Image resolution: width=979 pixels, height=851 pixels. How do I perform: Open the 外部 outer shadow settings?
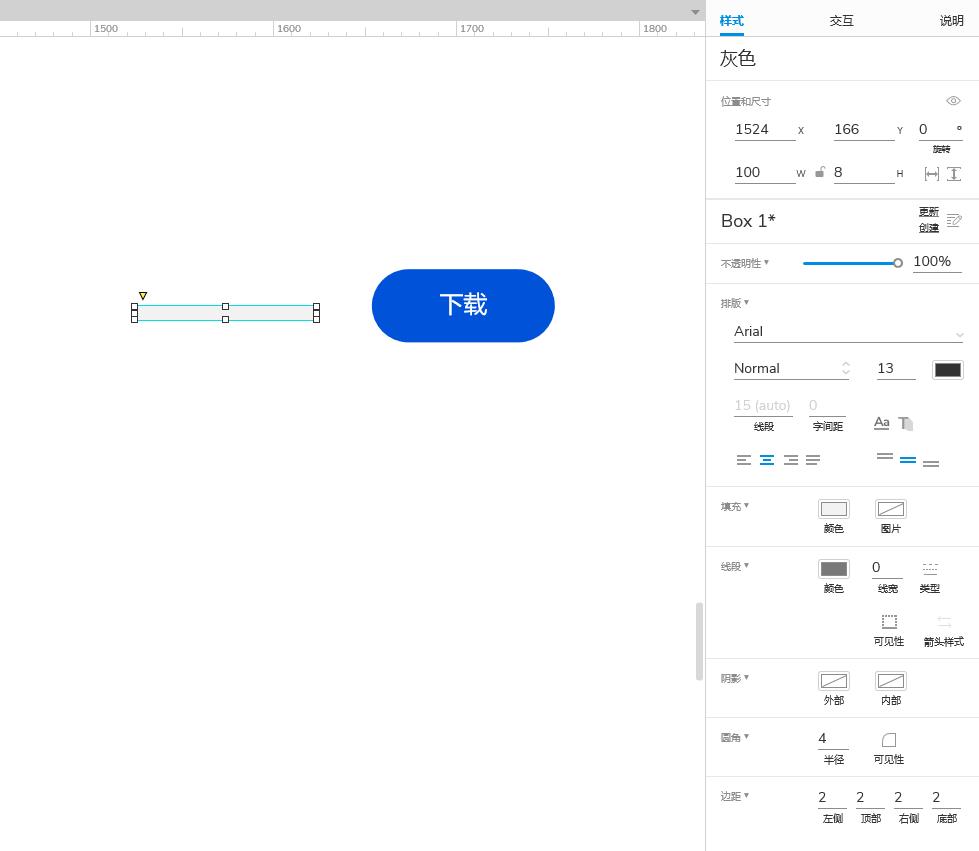coord(834,681)
